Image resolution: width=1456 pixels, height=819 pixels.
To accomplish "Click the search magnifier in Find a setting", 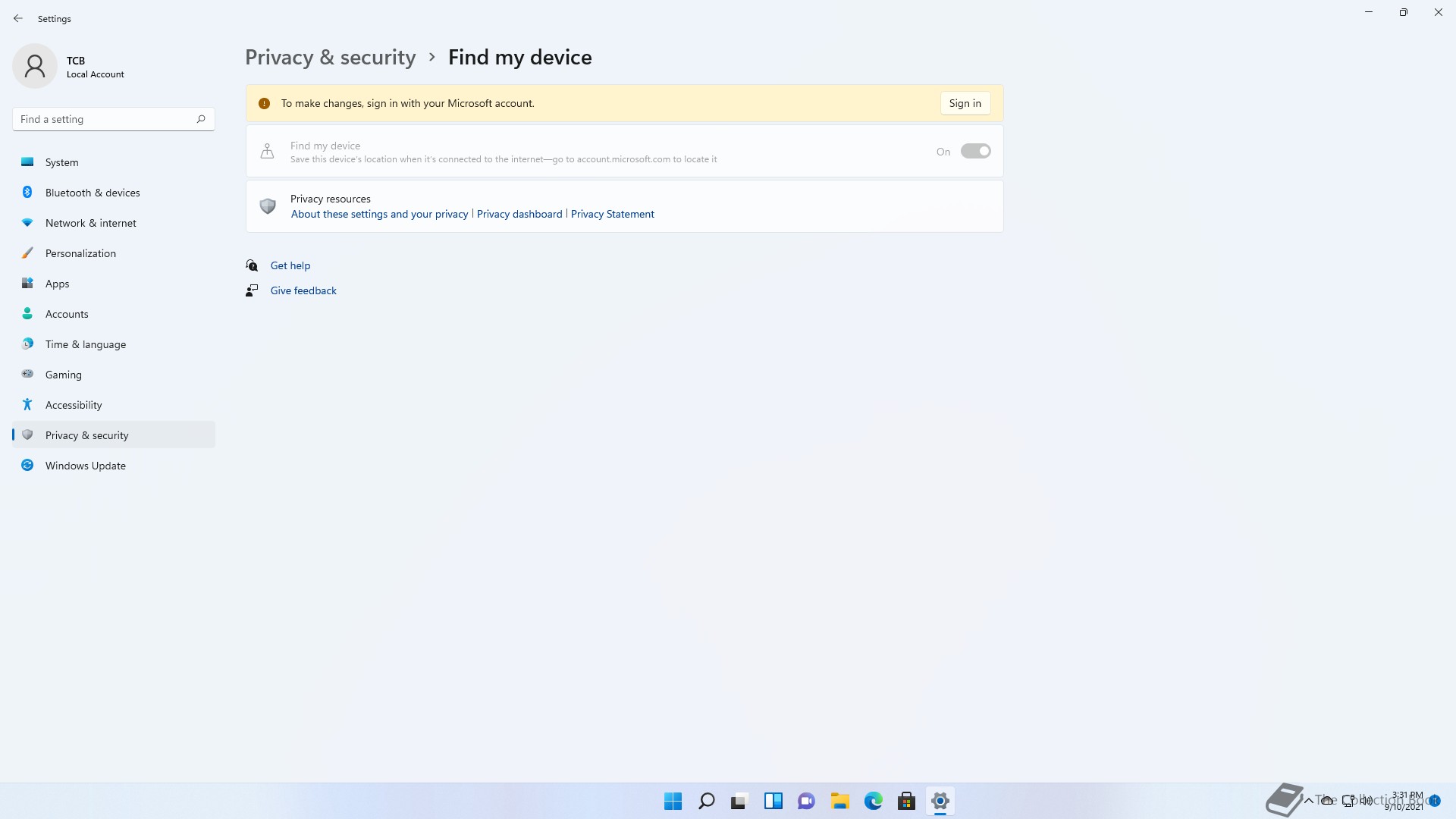I will click(201, 119).
